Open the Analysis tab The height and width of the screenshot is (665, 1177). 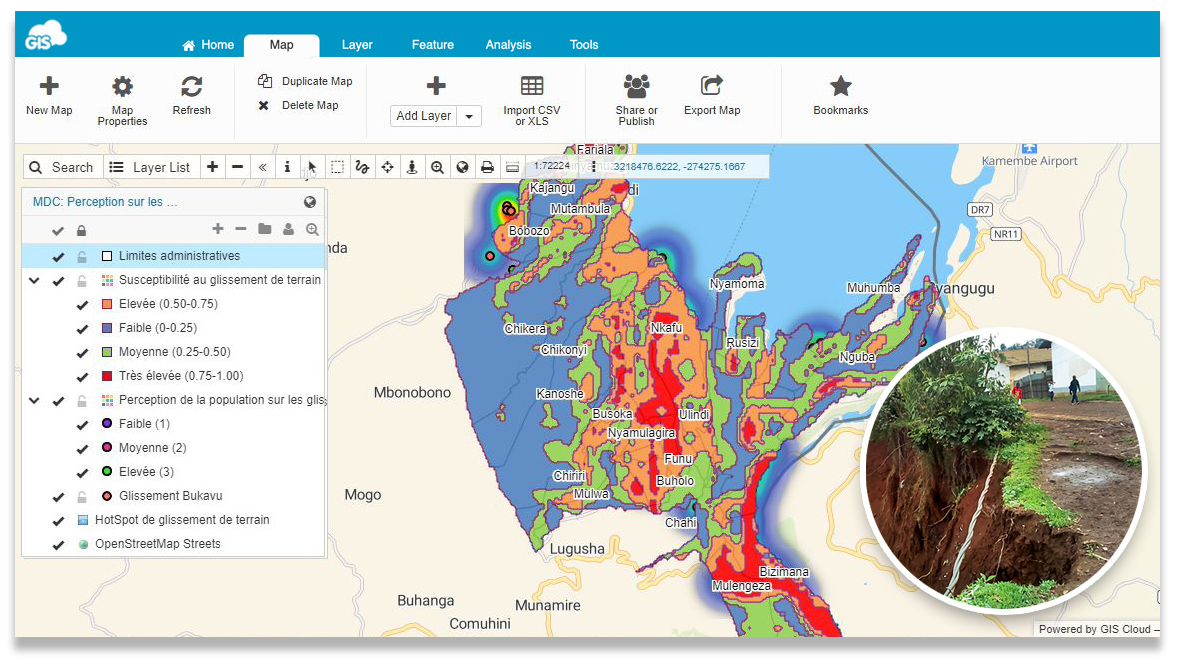pyautogui.click(x=508, y=45)
